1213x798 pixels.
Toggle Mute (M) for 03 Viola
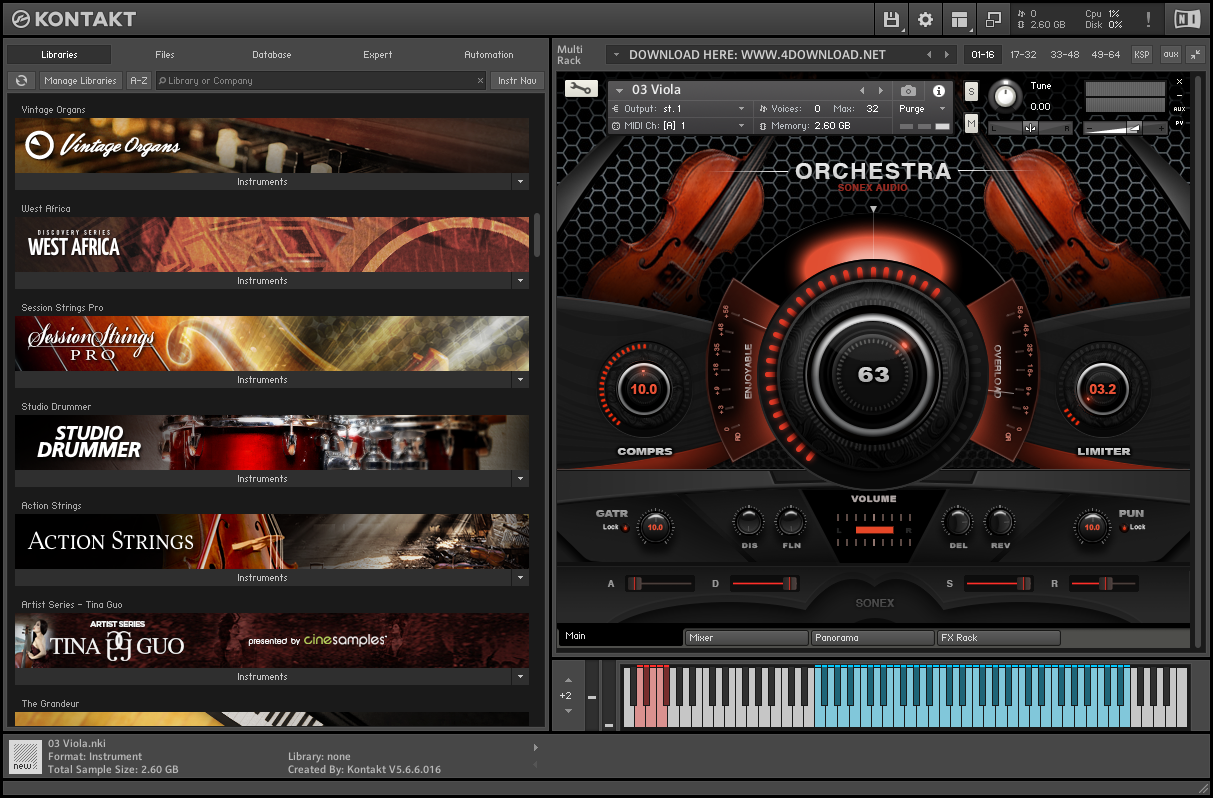point(971,124)
